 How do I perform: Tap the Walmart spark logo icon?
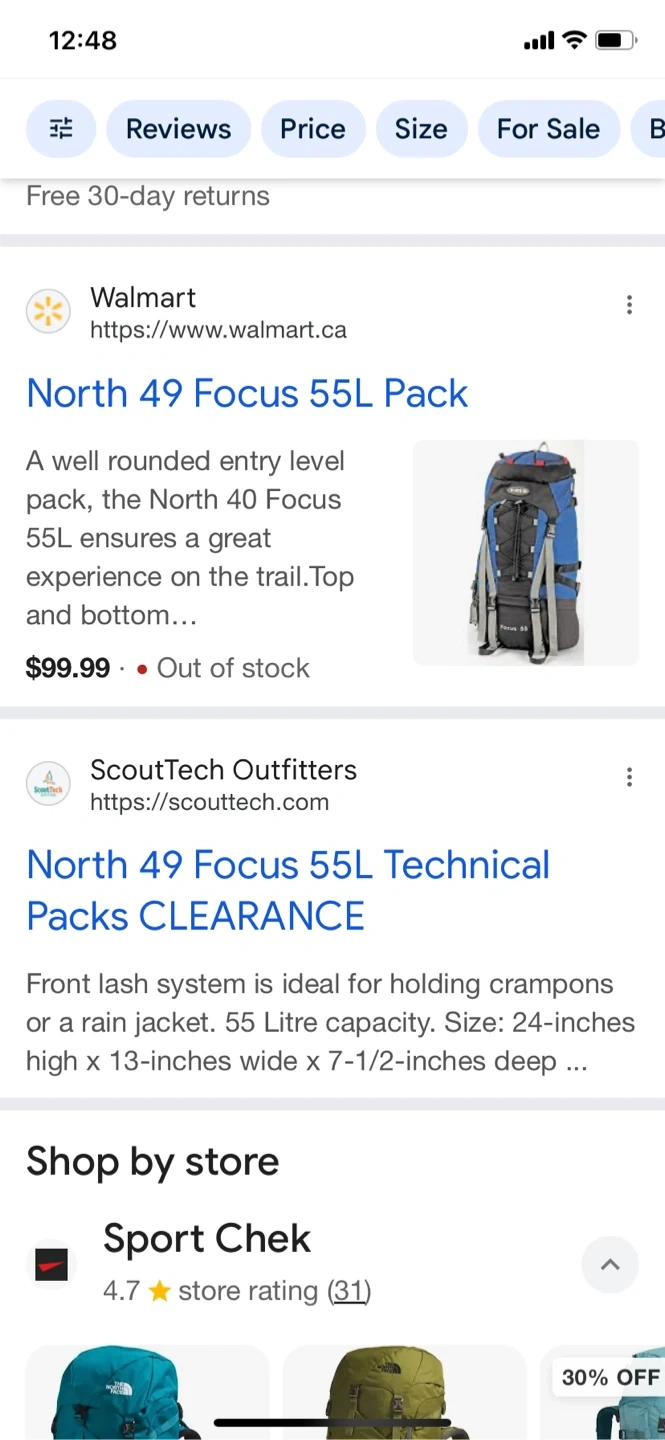[48, 313]
